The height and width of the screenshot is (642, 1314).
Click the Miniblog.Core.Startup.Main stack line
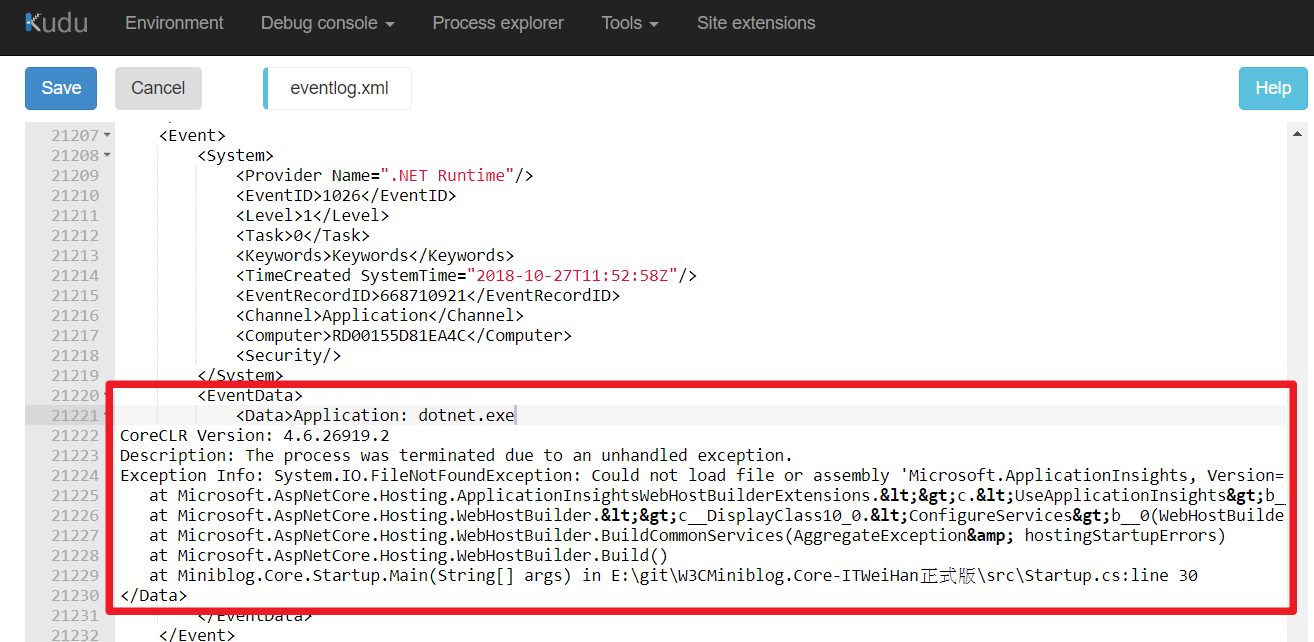point(674,576)
